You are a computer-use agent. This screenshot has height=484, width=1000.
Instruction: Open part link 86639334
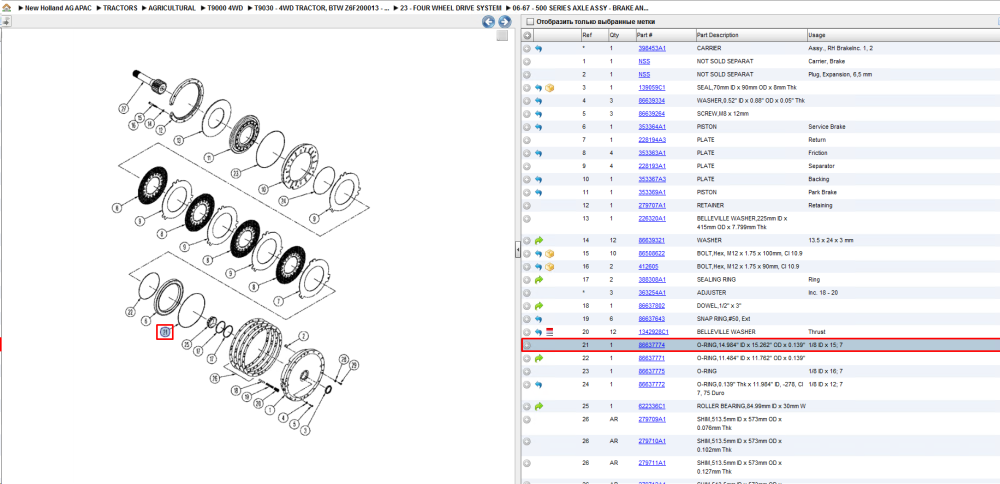[x=652, y=101]
